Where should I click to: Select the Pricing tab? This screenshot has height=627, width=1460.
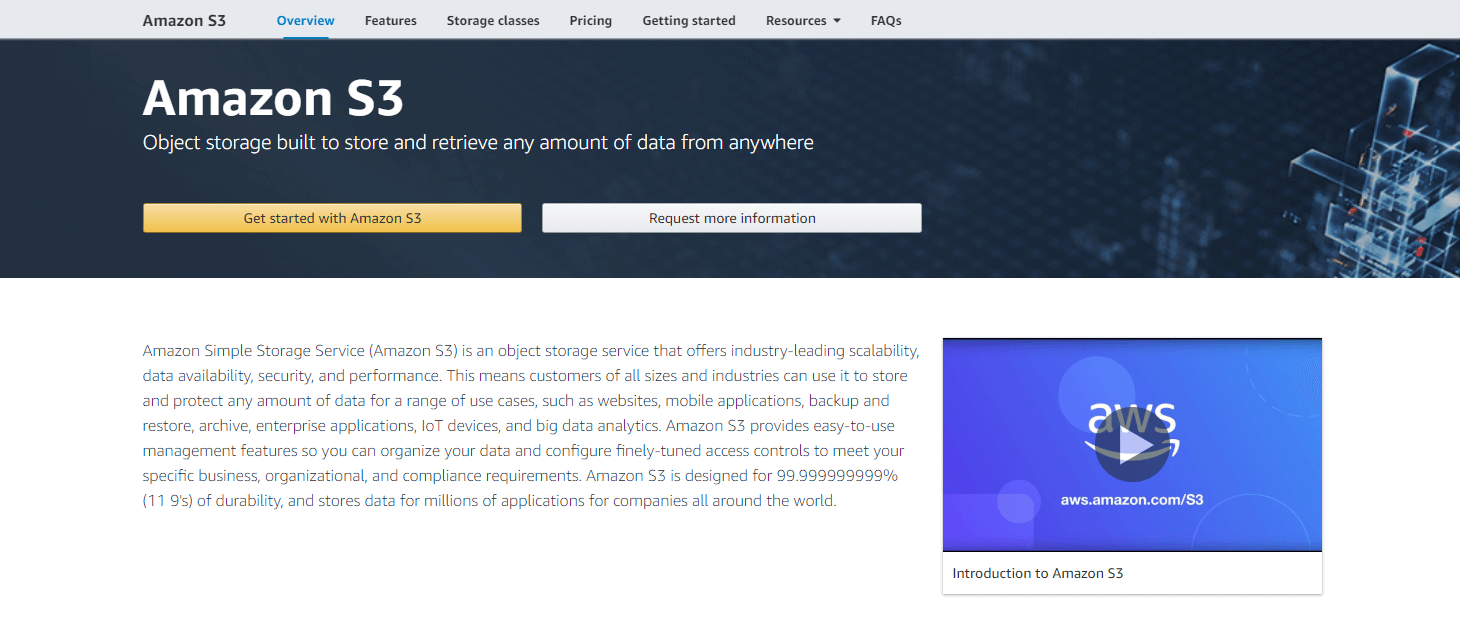tap(590, 21)
